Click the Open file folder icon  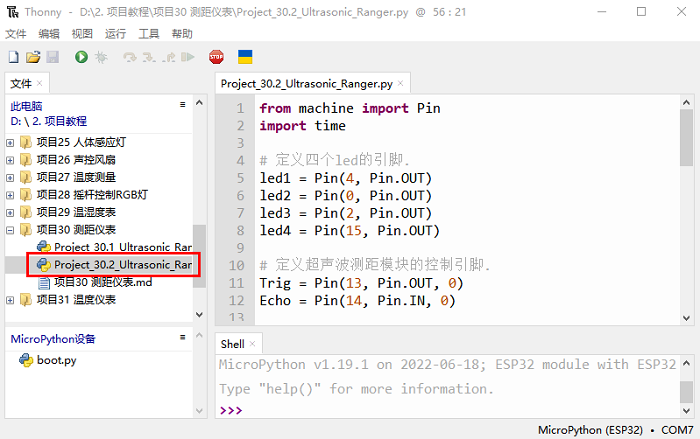(33, 58)
